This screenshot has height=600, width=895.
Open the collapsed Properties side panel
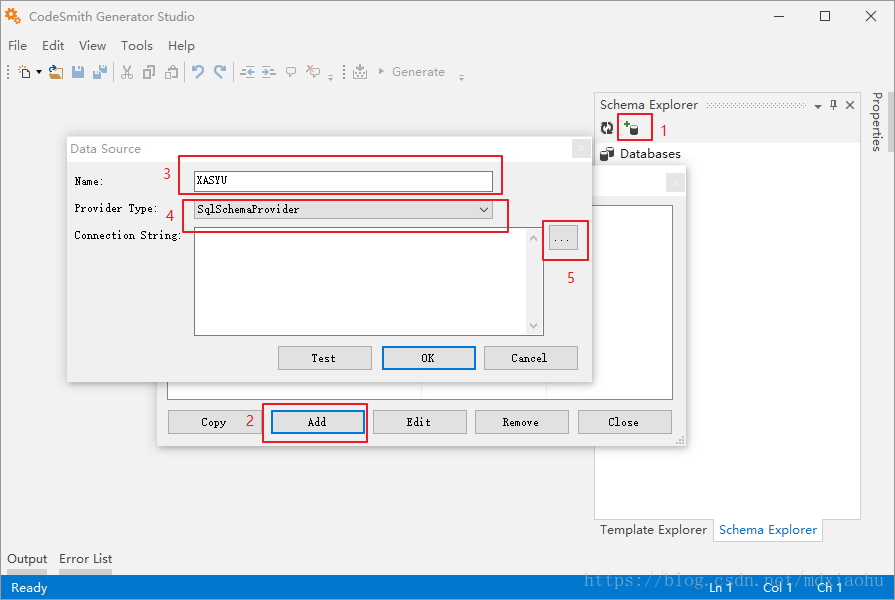[x=877, y=122]
